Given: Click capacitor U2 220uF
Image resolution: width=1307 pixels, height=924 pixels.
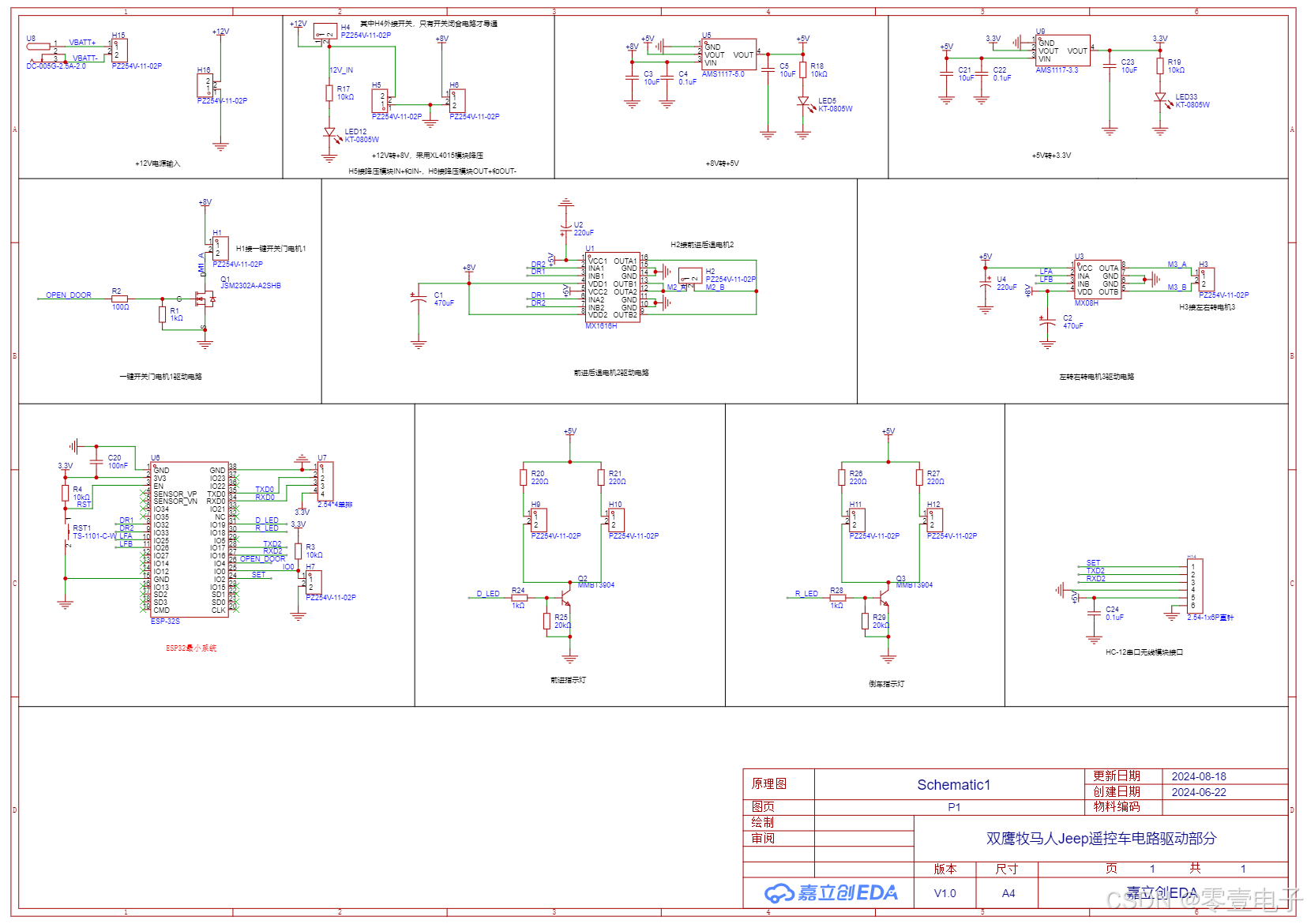Looking at the screenshot, I should (565, 229).
